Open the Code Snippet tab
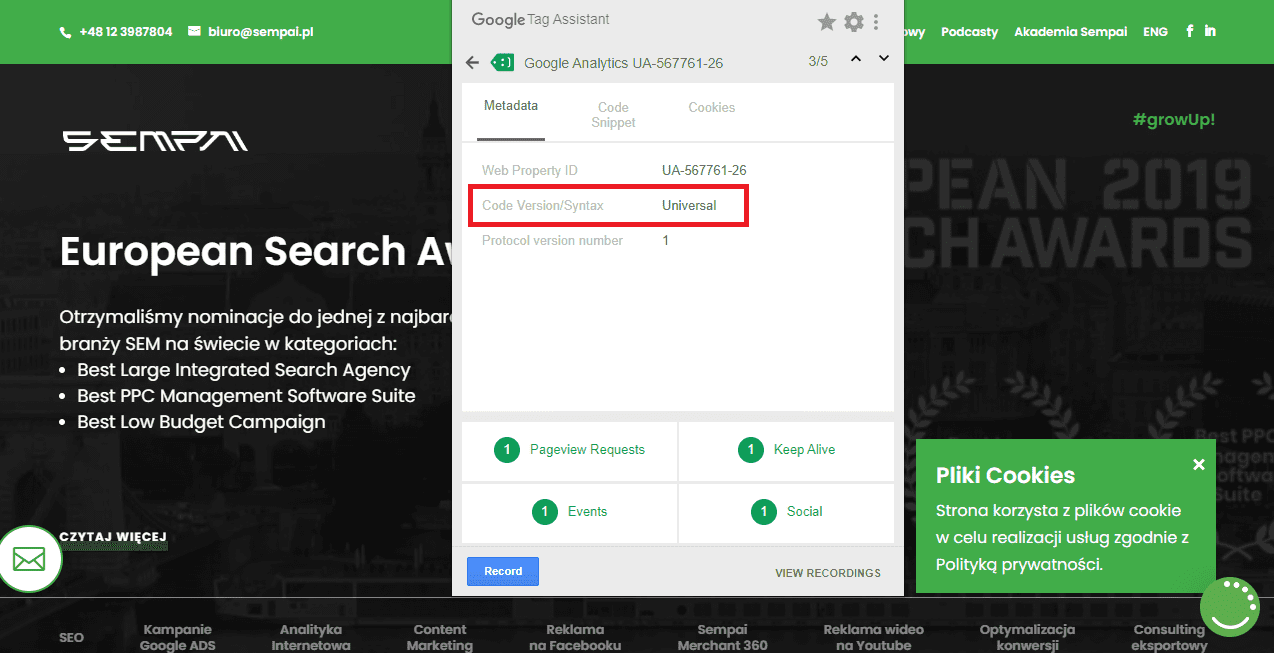This screenshot has width=1274, height=653. click(x=613, y=114)
